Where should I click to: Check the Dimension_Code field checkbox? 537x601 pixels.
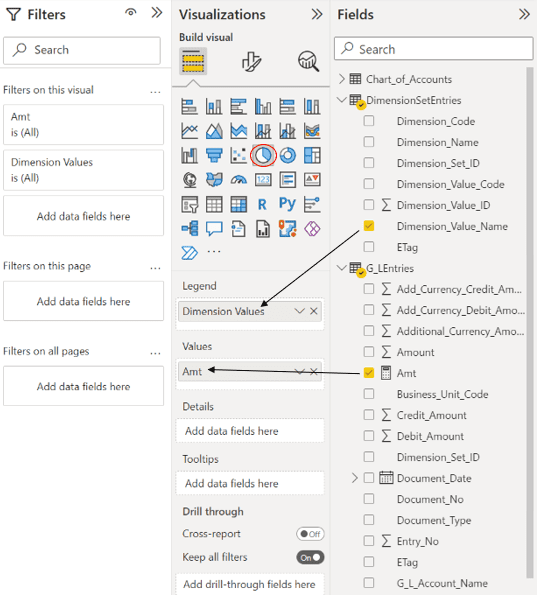point(369,121)
